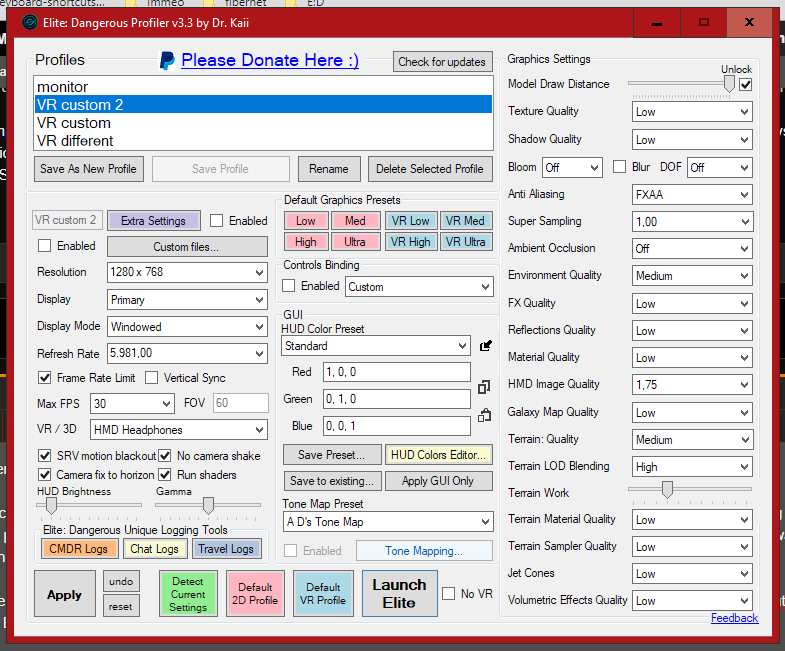Click the Red color value field
This screenshot has height=651, width=785.
point(397,372)
